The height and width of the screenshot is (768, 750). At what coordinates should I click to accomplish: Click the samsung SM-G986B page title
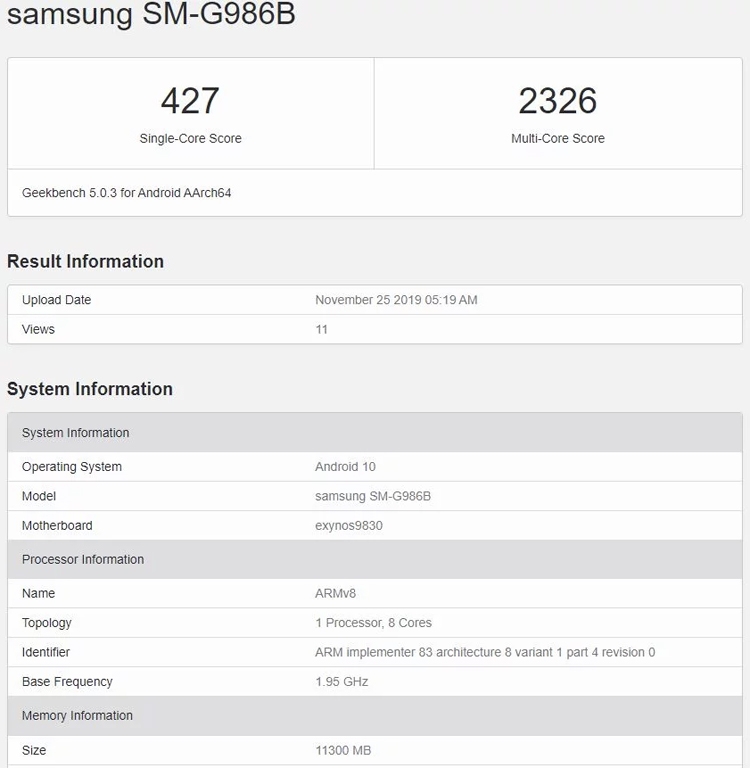coord(151,16)
